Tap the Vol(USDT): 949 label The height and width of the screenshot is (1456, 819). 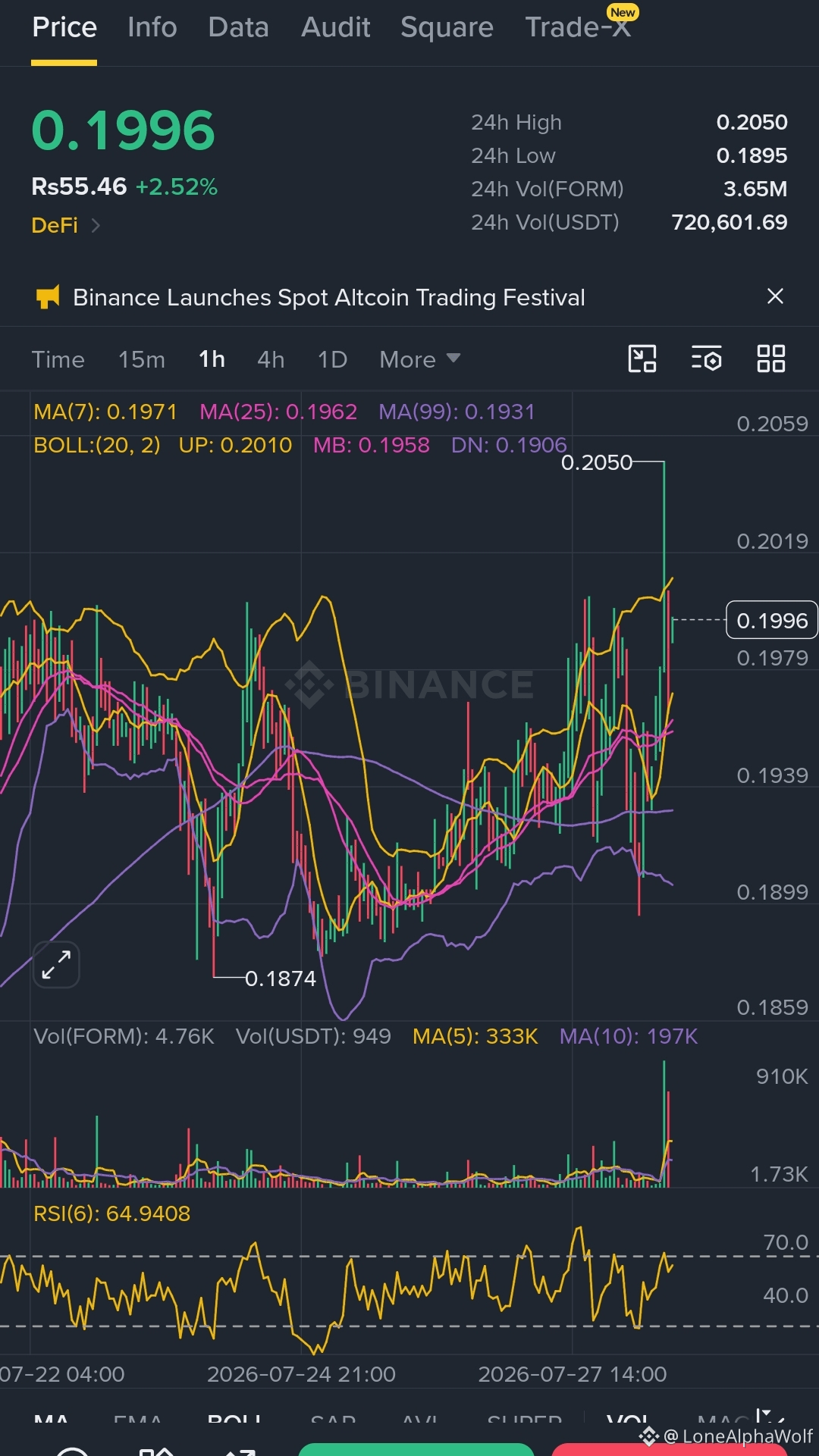(x=313, y=1036)
